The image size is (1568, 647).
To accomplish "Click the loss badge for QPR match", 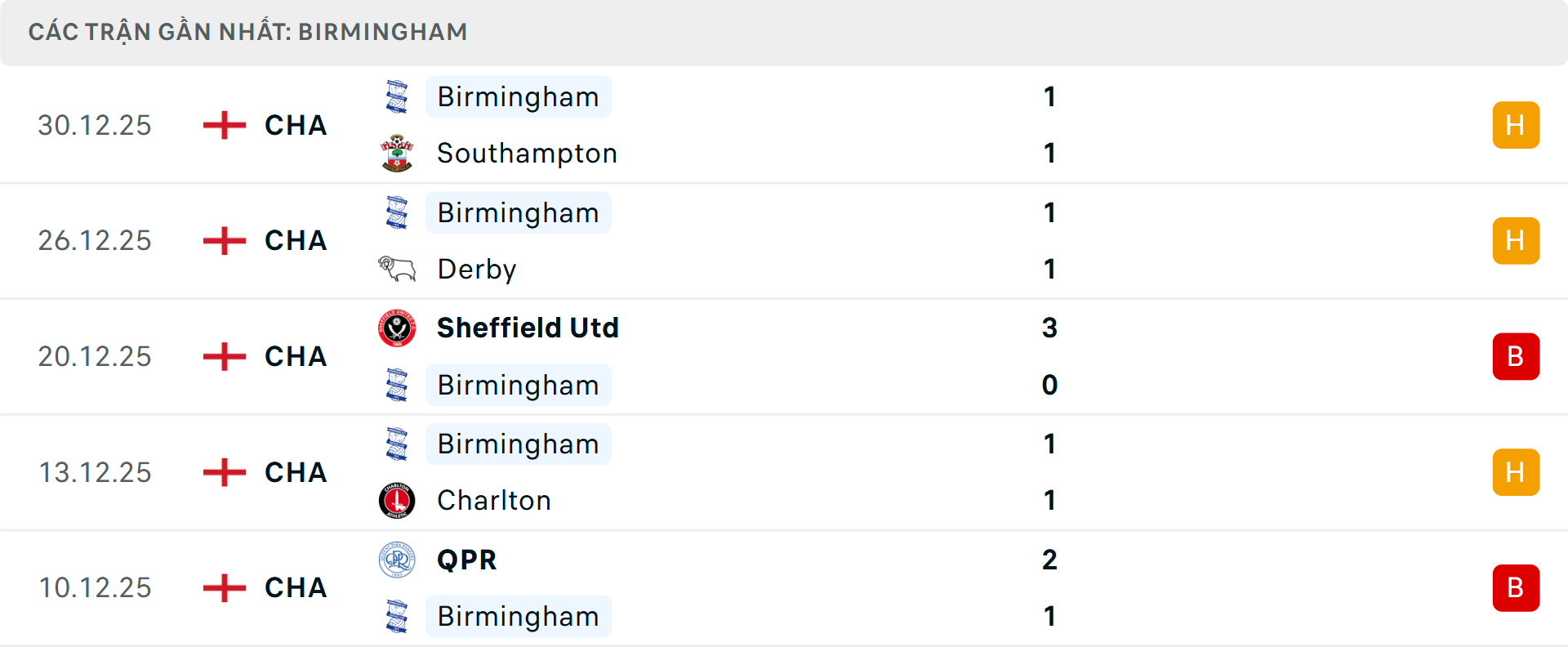I will [1516, 587].
